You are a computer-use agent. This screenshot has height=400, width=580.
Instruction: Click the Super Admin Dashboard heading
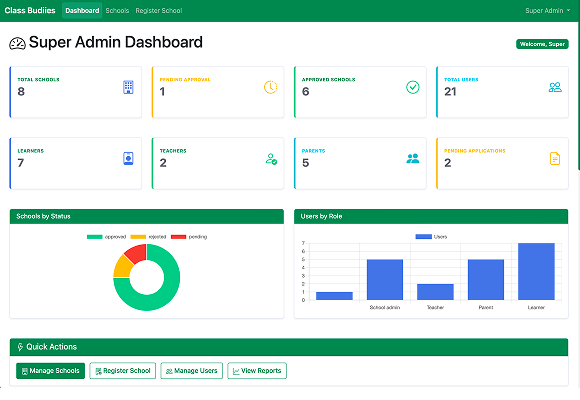[116, 42]
